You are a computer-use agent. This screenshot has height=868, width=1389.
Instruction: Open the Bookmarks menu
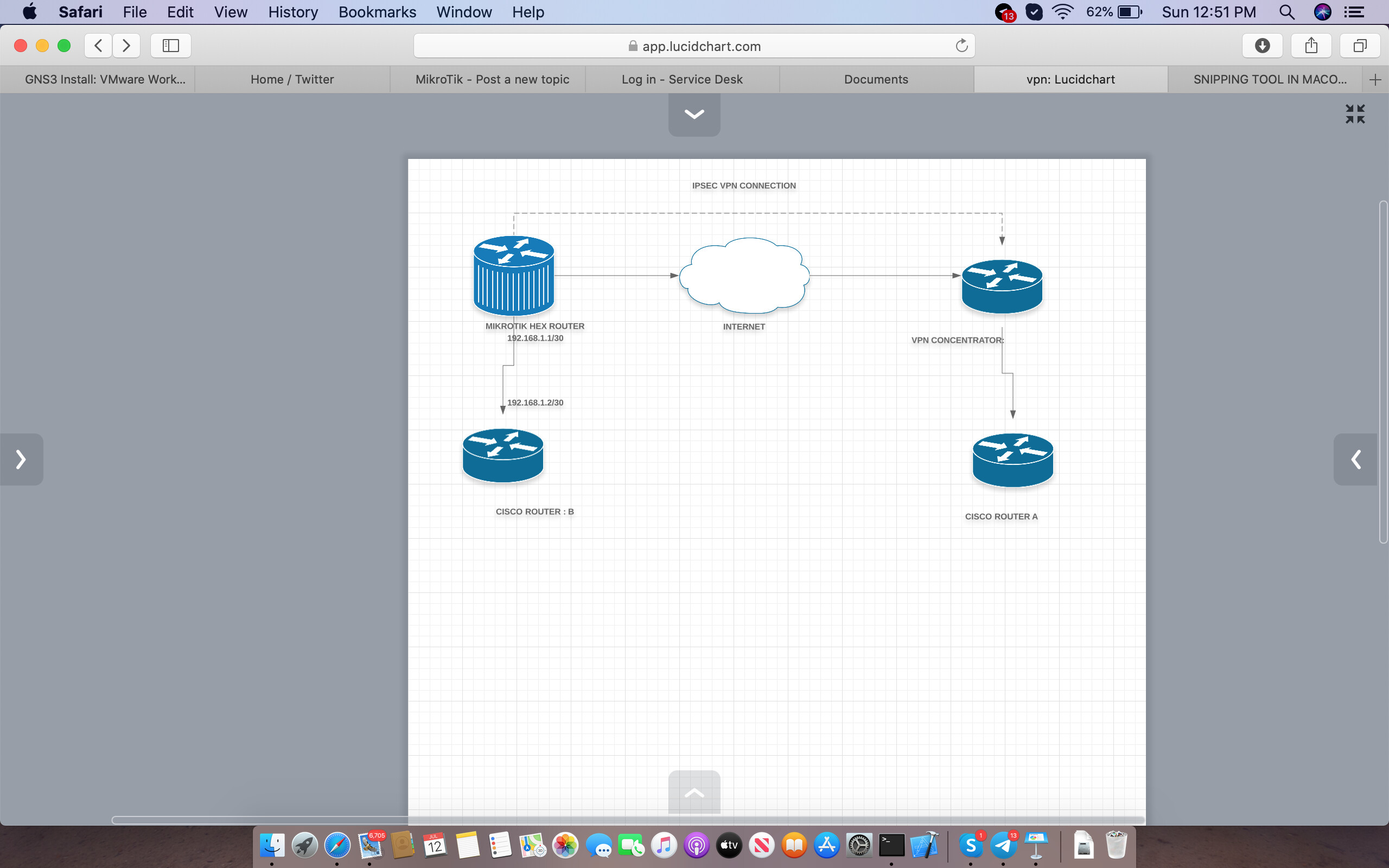click(x=377, y=12)
